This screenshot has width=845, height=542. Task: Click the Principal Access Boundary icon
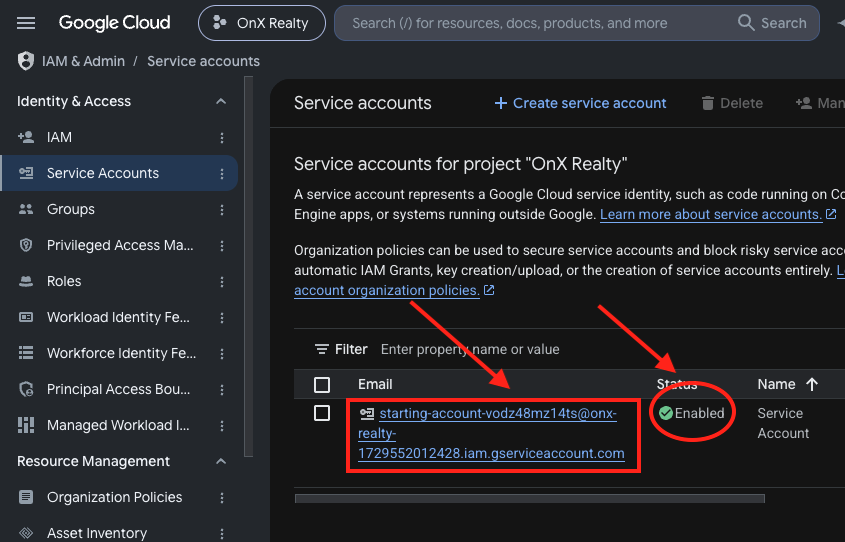26,389
